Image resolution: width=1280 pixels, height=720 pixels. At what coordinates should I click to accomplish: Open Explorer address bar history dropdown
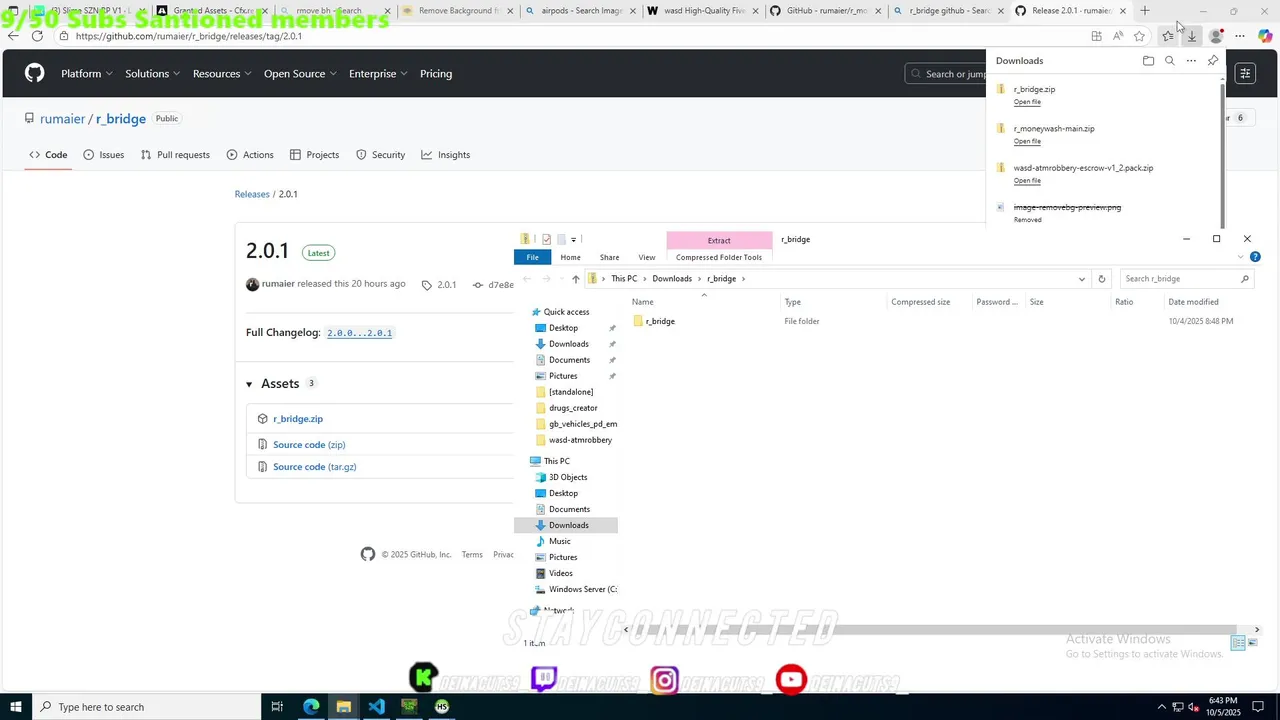[x=1081, y=279]
